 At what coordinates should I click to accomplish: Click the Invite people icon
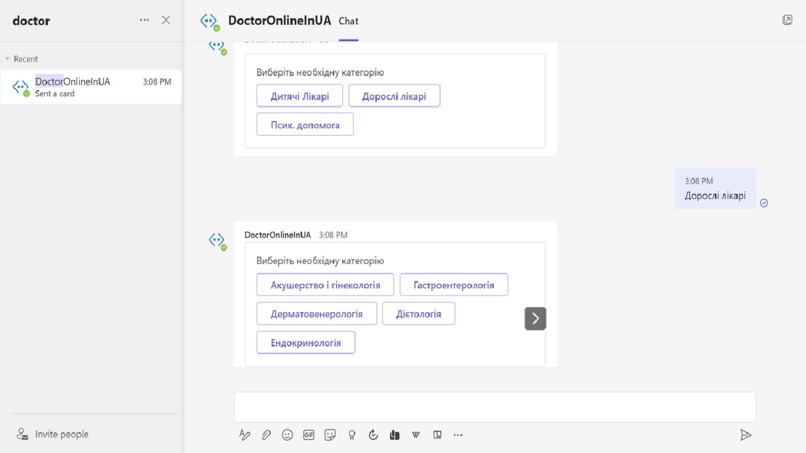(22, 434)
